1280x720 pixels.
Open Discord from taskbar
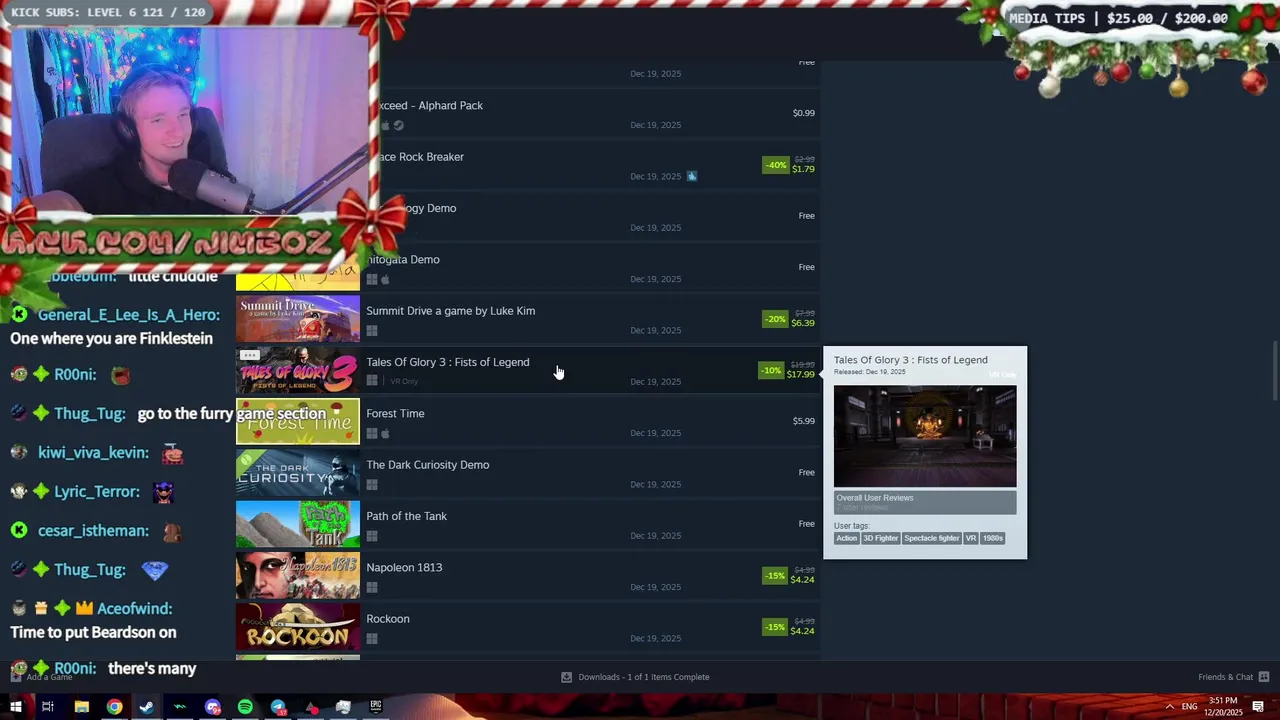click(x=213, y=707)
